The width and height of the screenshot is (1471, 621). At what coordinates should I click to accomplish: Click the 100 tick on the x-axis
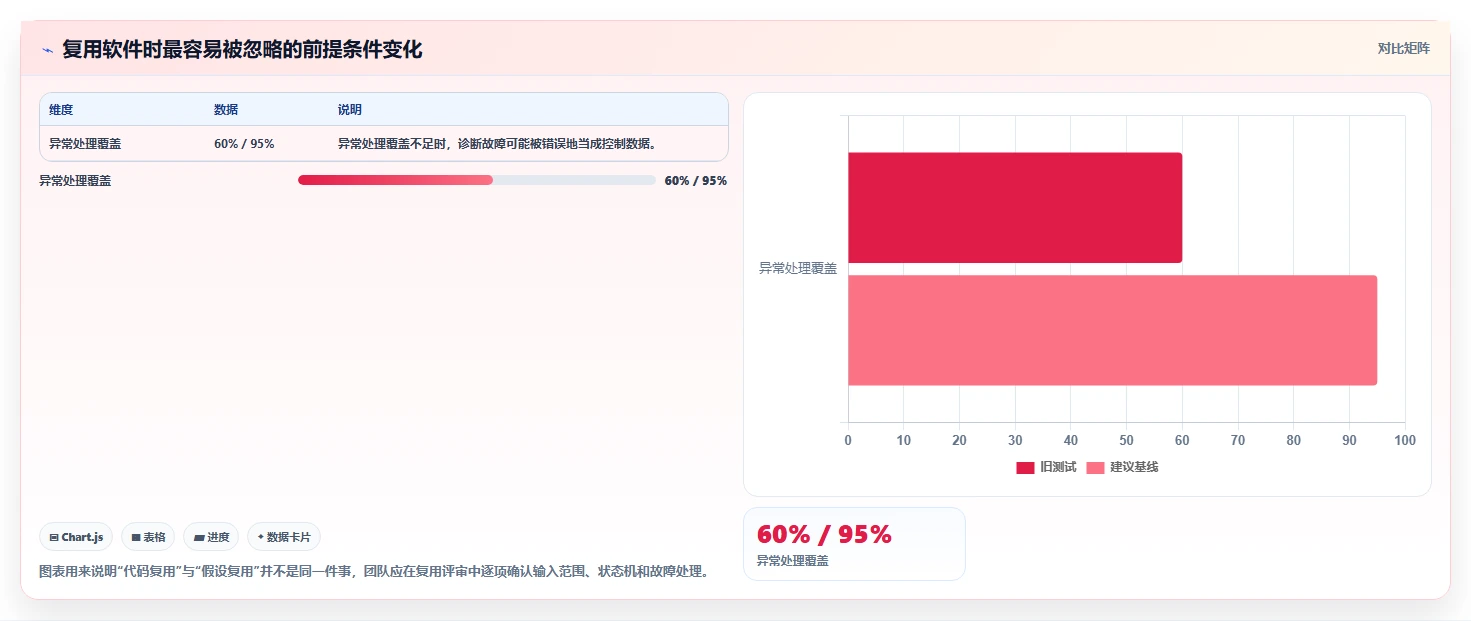pos(1404,441)
